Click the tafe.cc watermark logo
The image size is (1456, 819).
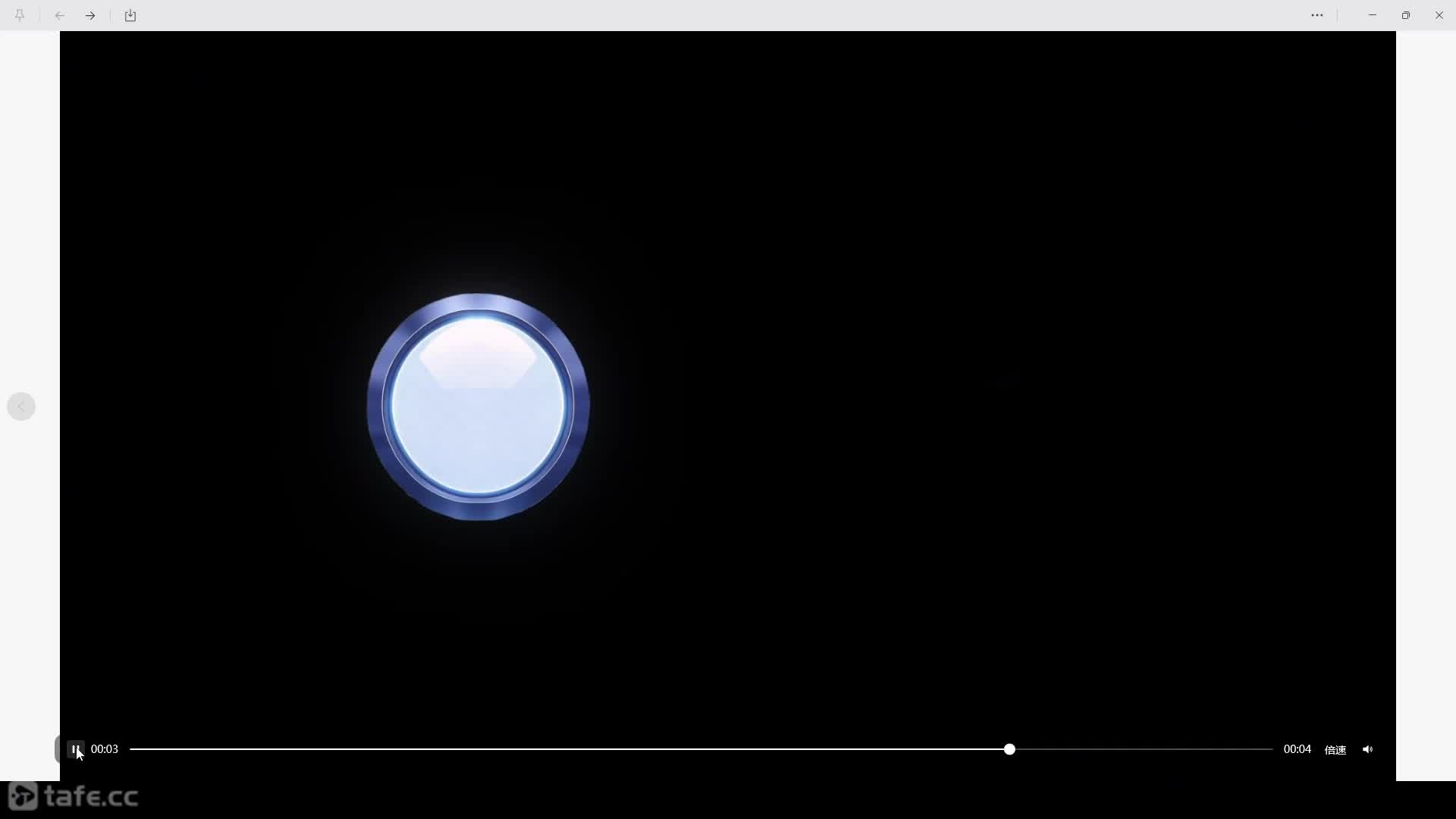tap(74, 796)
